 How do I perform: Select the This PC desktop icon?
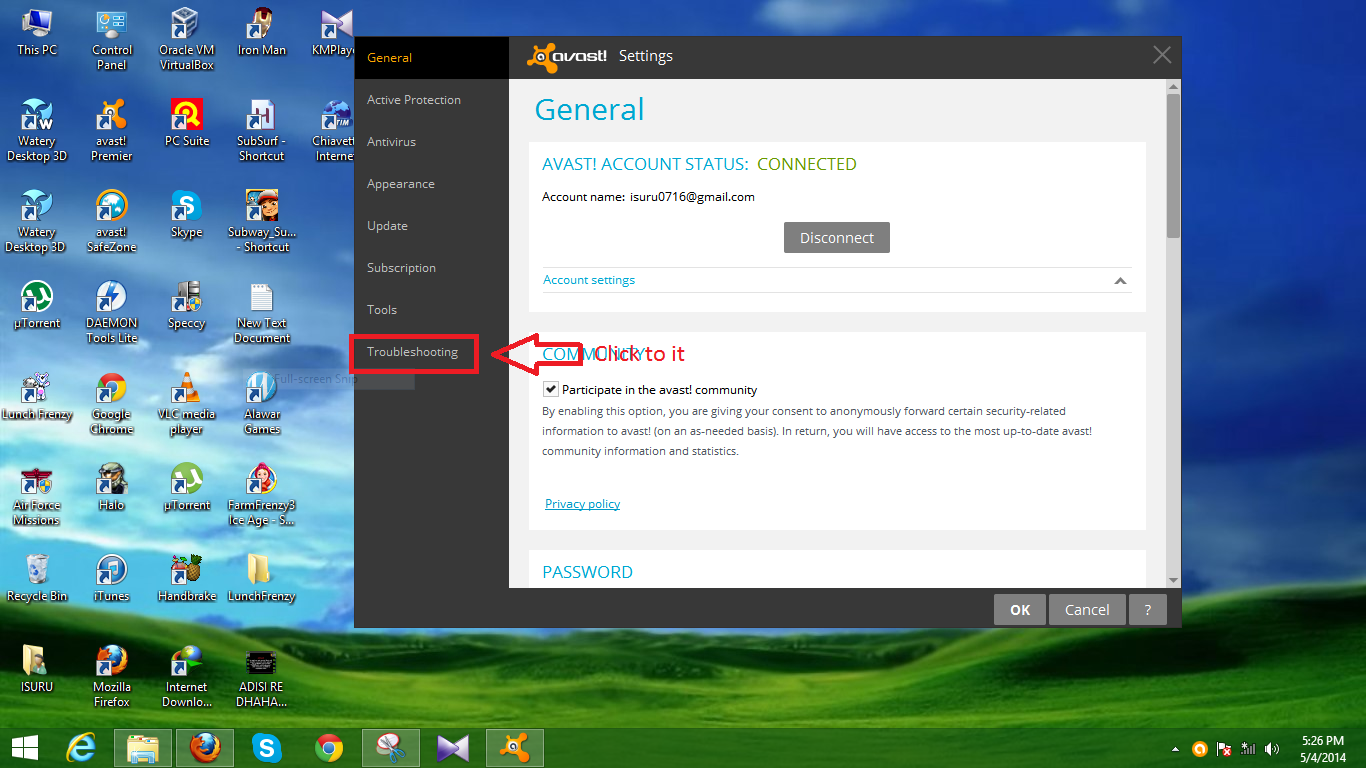coord(37,32)
